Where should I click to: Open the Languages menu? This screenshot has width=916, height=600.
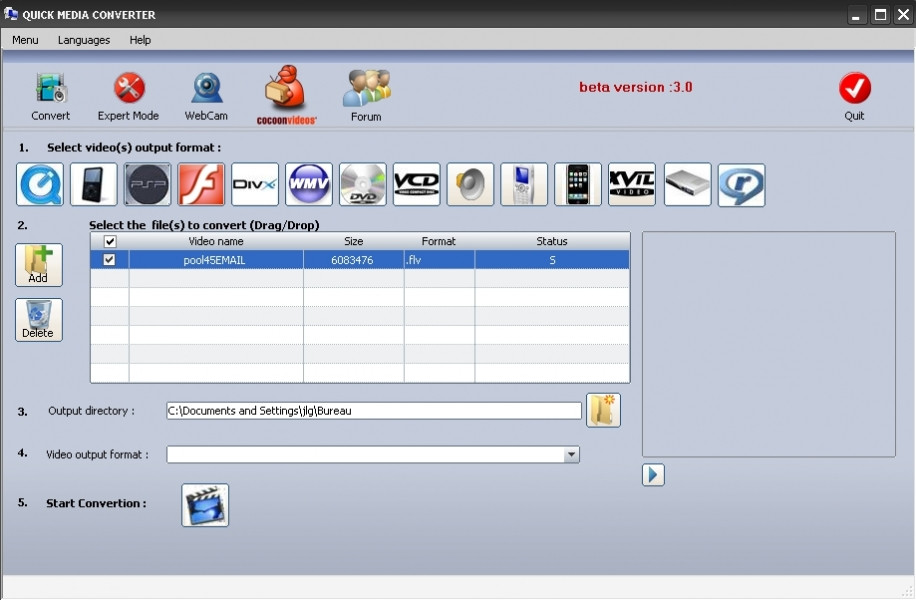coord(84,40)
